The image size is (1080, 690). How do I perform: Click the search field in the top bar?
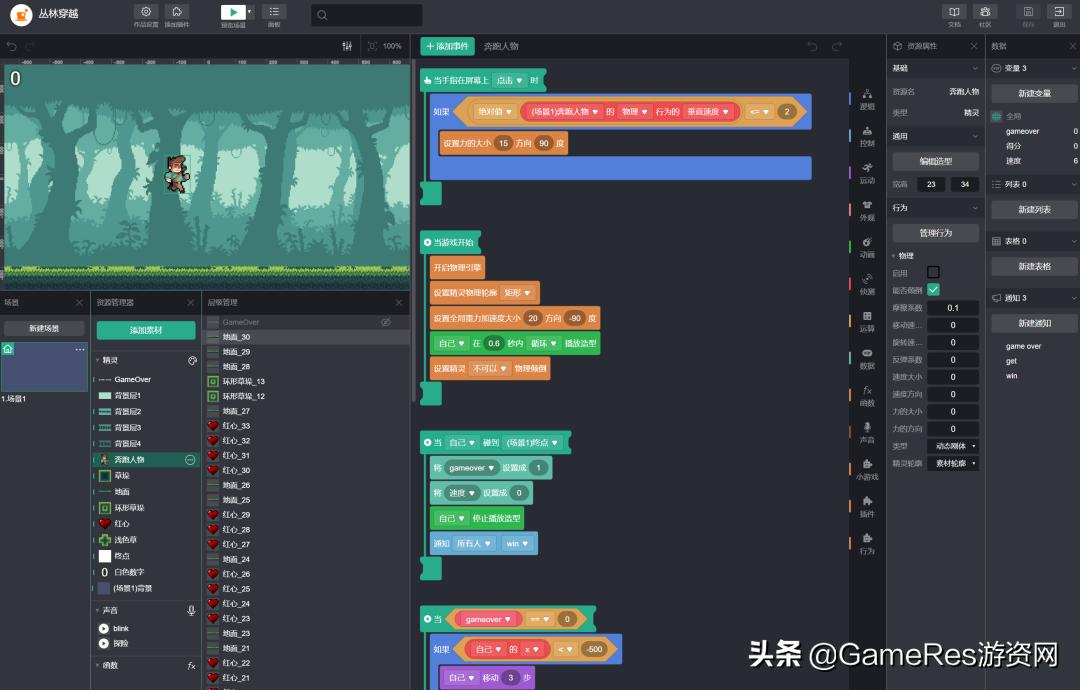click(365, 15)
